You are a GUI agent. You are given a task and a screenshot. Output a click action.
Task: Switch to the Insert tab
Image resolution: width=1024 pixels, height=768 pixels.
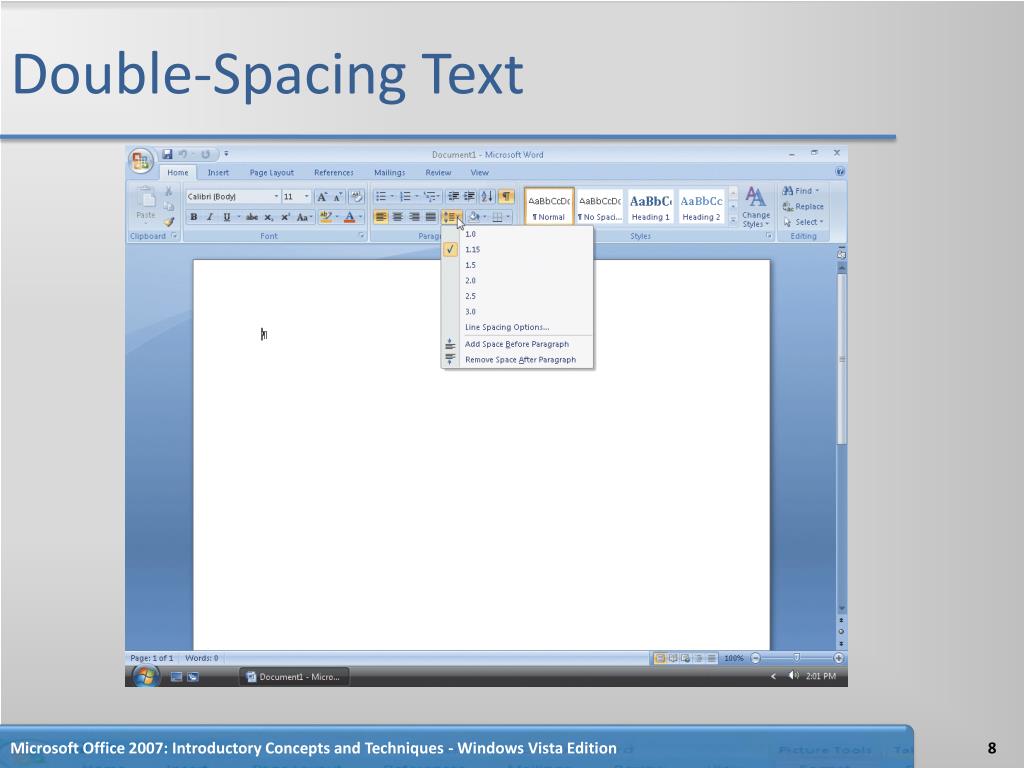tap(218, 172)
